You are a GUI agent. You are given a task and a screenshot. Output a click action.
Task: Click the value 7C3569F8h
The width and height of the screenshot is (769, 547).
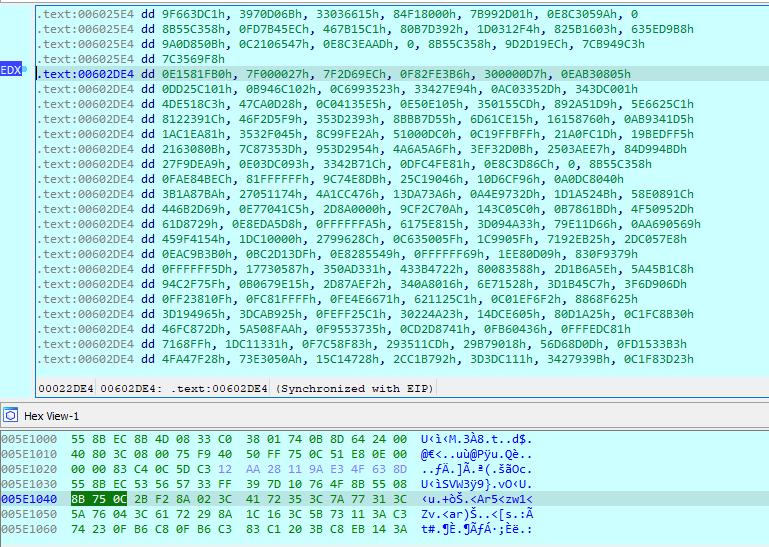(x=193, y=59)
